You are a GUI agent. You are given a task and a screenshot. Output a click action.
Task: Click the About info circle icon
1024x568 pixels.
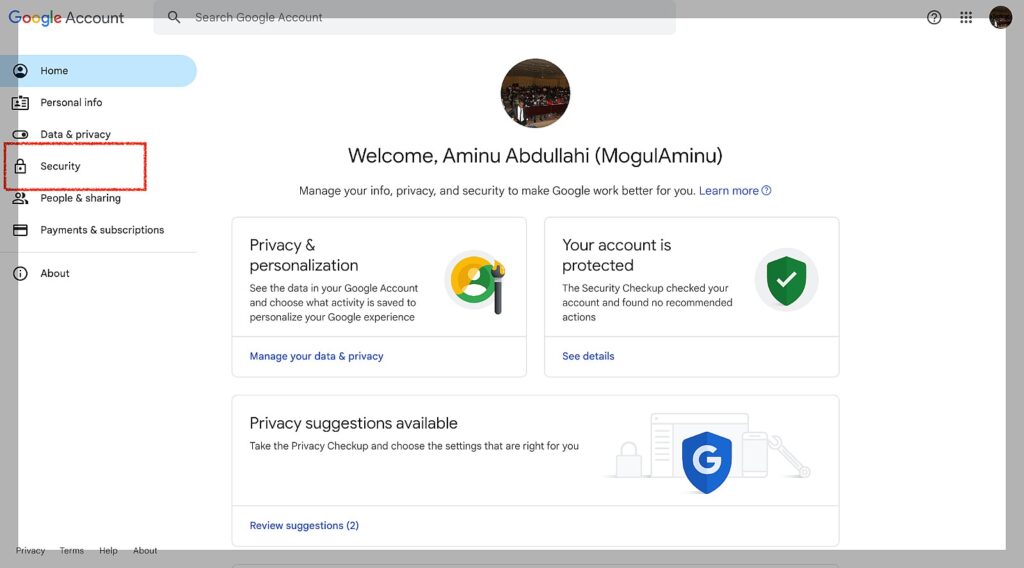pyautogui.click(x=20, y=274)
